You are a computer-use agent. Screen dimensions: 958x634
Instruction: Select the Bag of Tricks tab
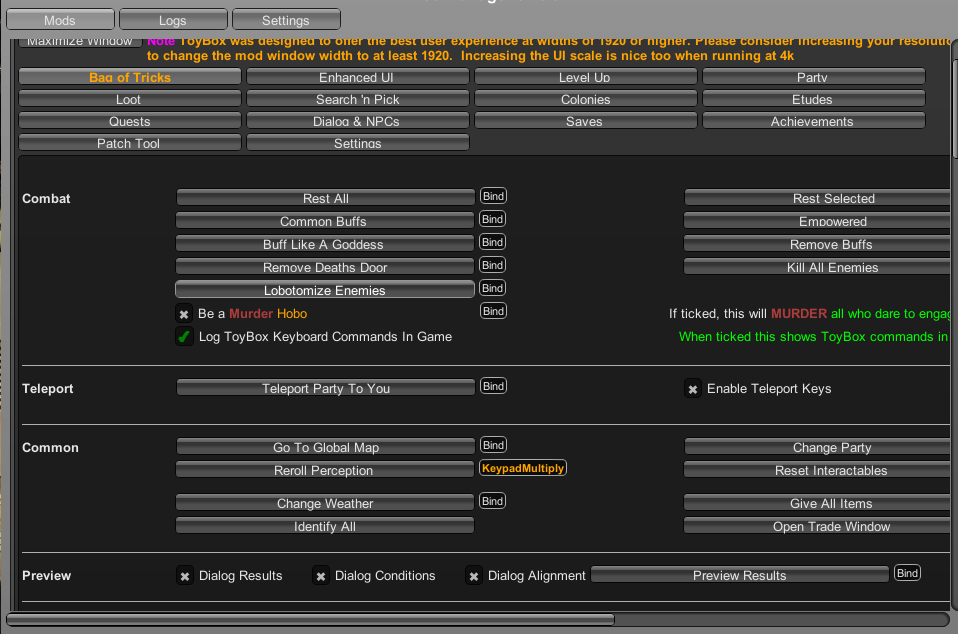click(x=130, y=77)
